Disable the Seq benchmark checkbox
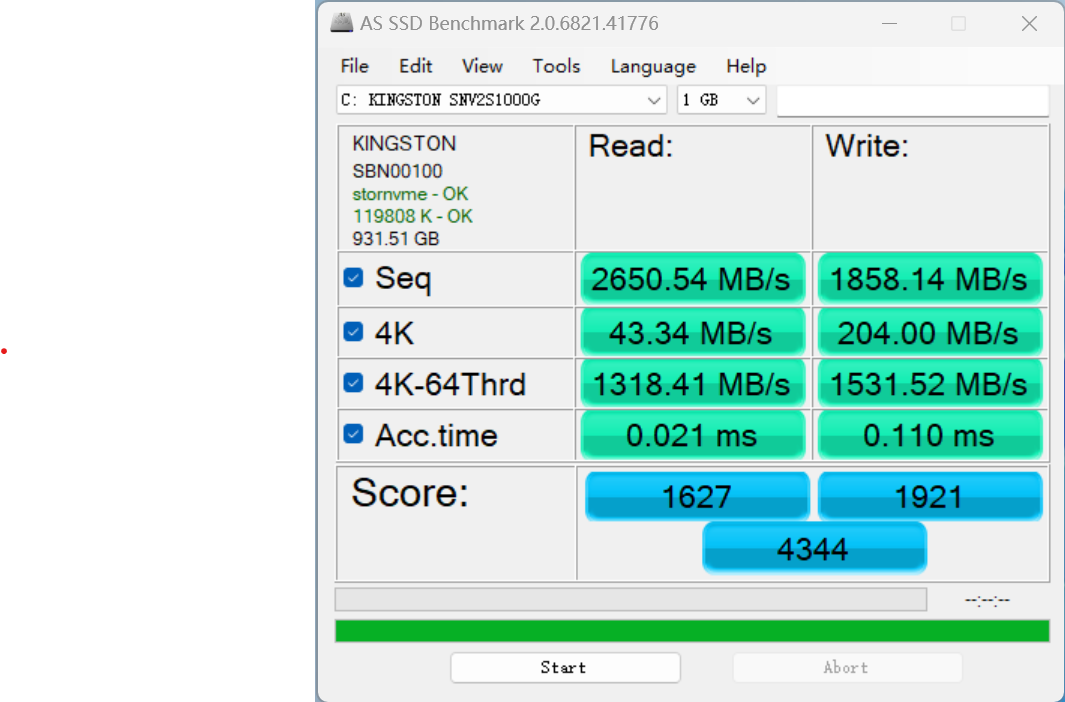 [x=354, y=279]
